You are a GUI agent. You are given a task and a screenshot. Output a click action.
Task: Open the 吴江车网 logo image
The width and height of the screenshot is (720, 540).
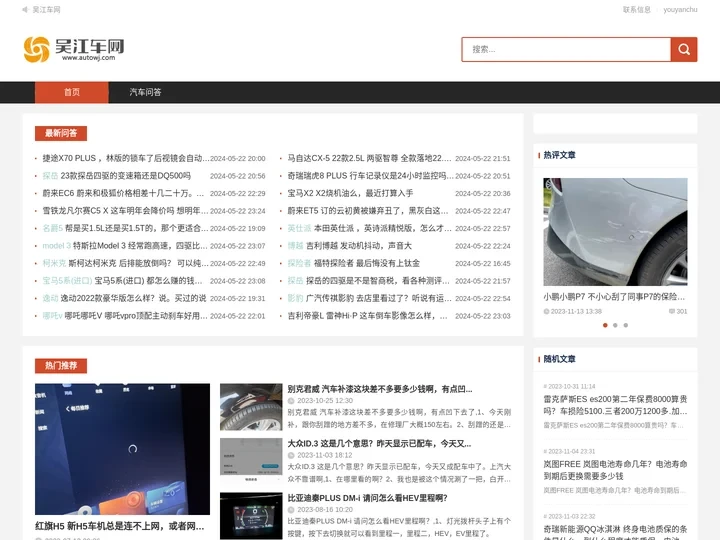(x=74, y=49)
